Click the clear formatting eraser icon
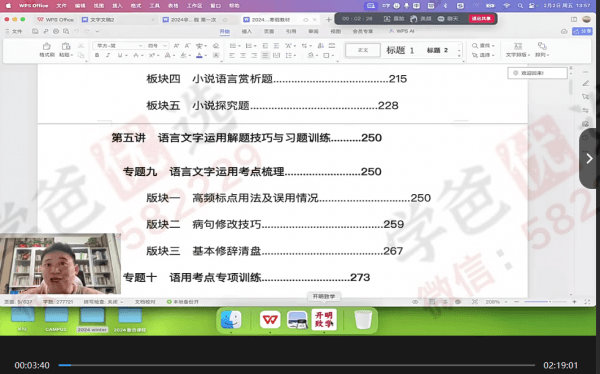The image size is (600, 374). coord(216,46)
